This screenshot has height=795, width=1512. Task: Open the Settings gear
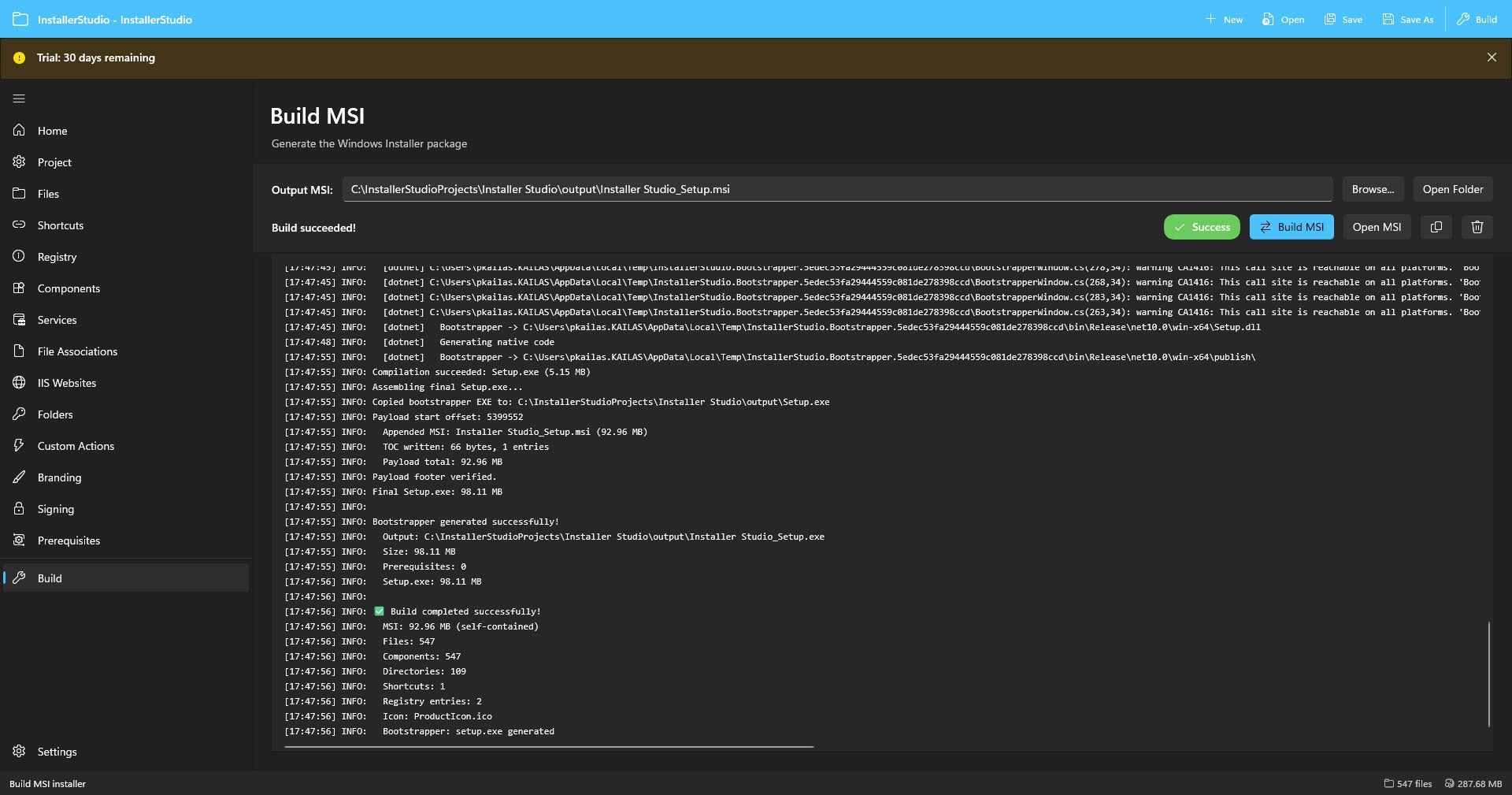18,752
